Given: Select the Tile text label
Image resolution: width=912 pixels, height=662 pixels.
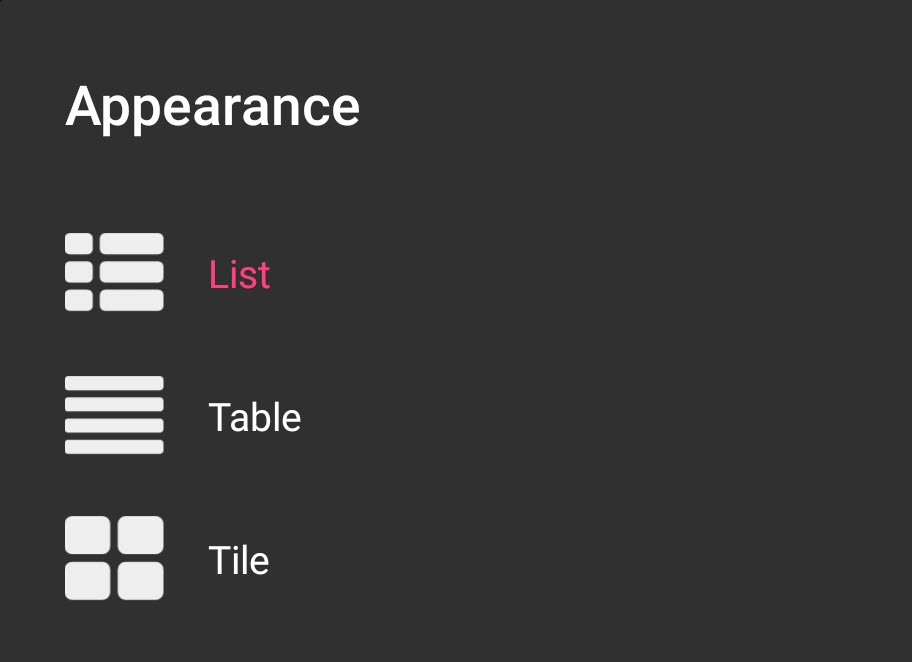Looking at the screenshot, I should pyautogui.click(x=238, y=560).
